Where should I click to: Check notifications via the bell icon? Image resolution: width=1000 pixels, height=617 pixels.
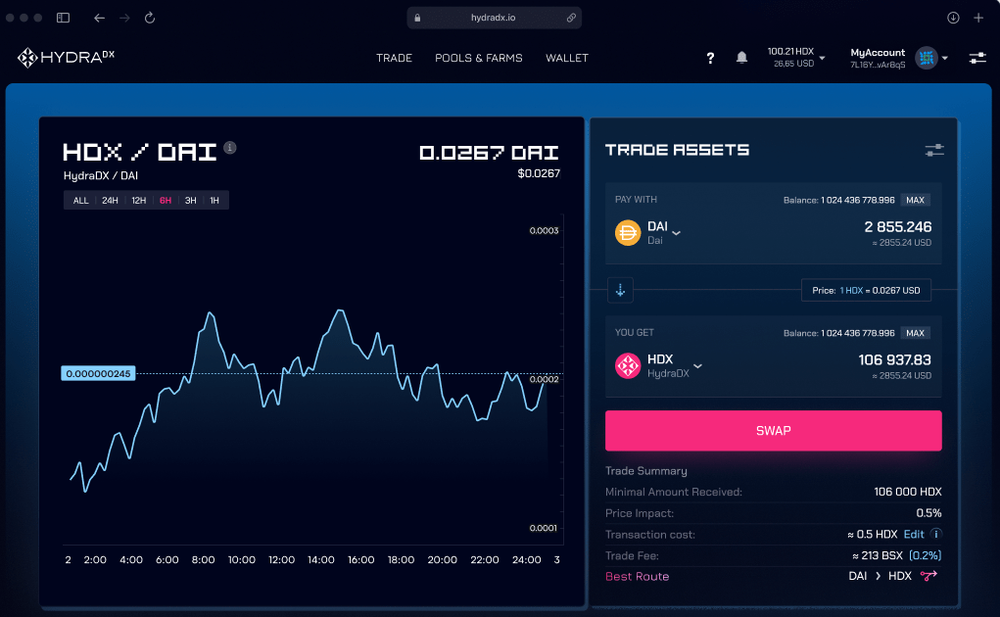(x=741, y=58)
